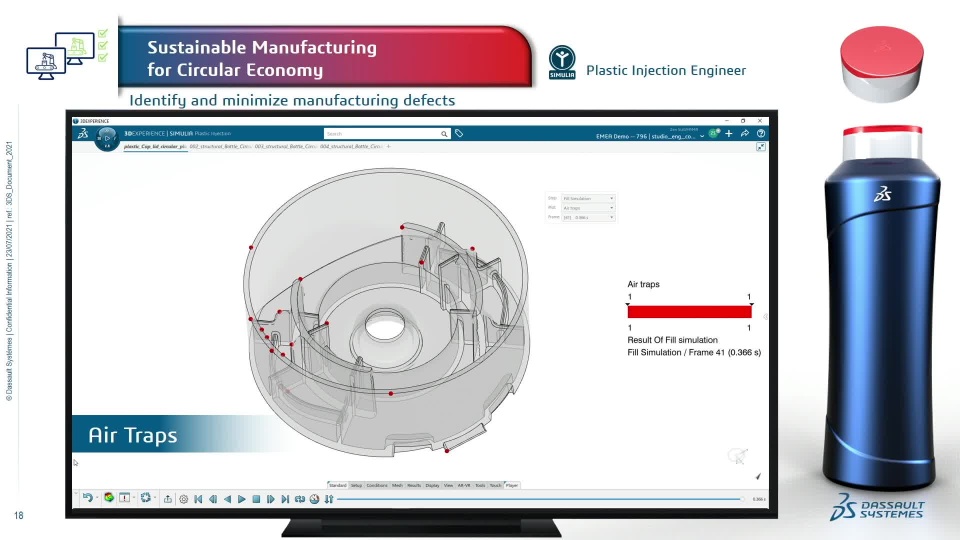Switch to the Conditions action bar tab
Viewport: 960px width, 540px height.
[x=377, y=485]
